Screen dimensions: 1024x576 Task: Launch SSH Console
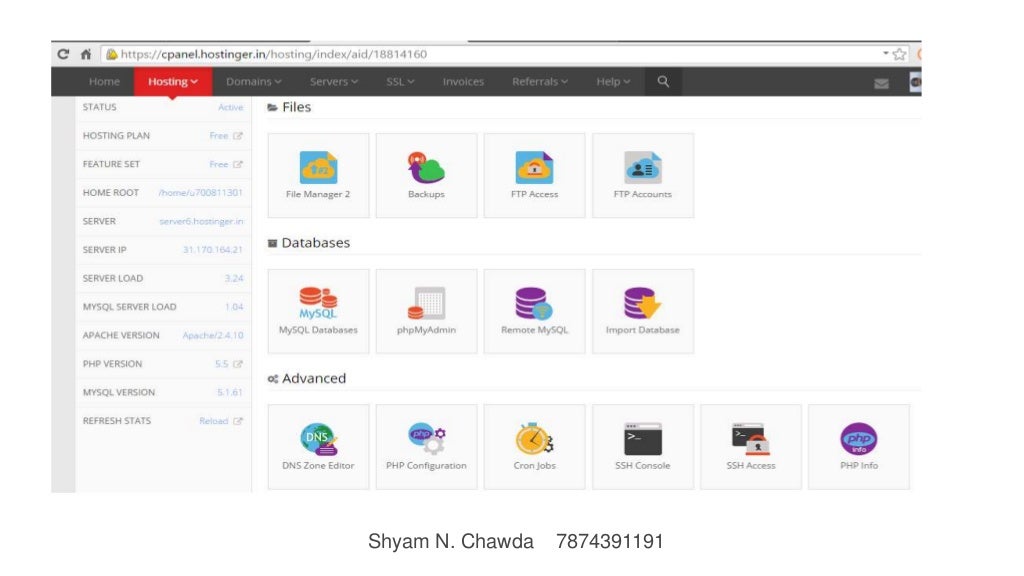click(643, 447)
